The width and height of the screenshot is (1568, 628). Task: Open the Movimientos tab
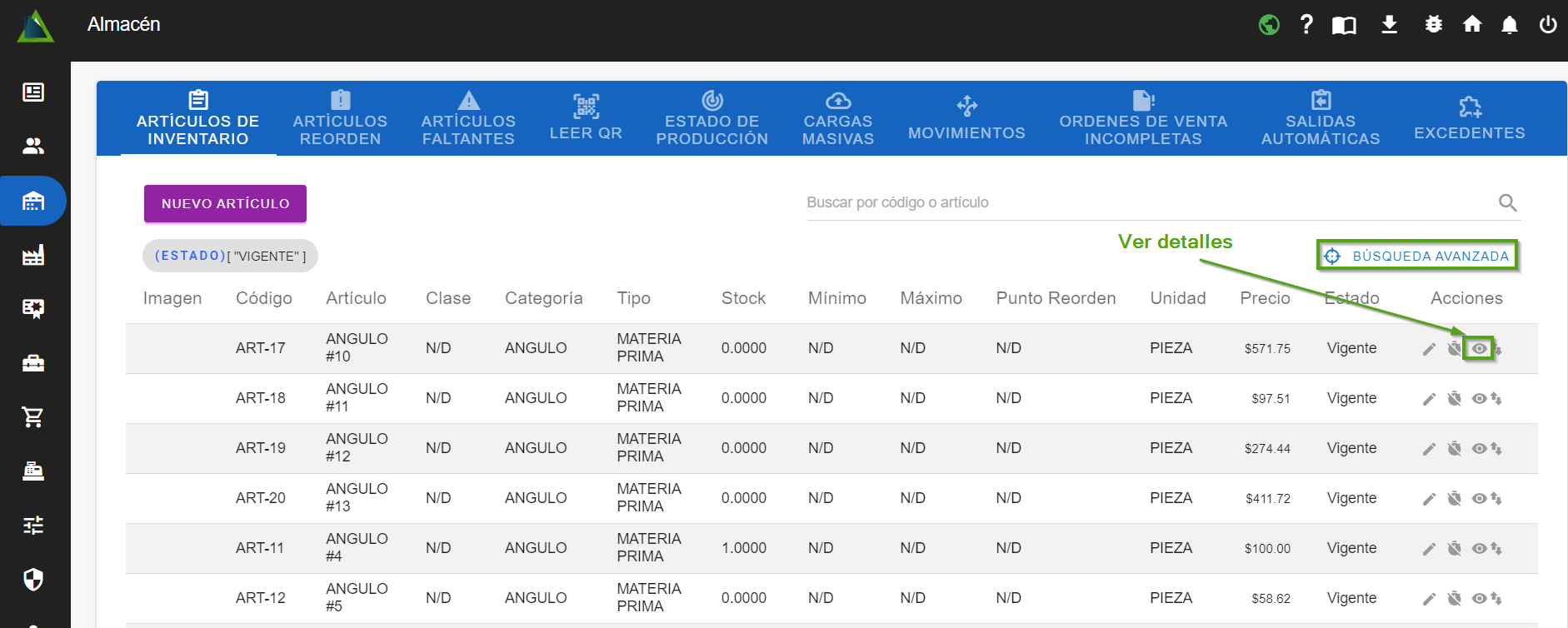pos(966,119)
